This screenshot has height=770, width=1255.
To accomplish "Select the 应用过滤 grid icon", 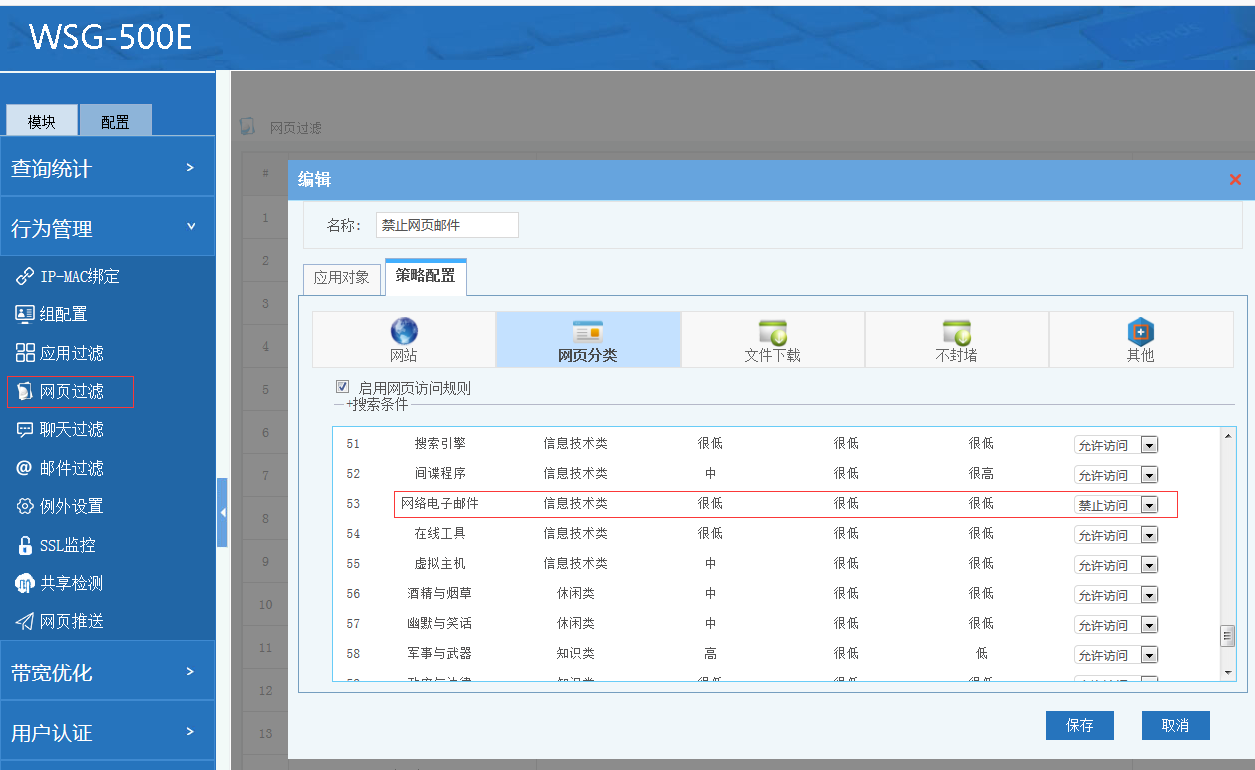I will [25, 353].
